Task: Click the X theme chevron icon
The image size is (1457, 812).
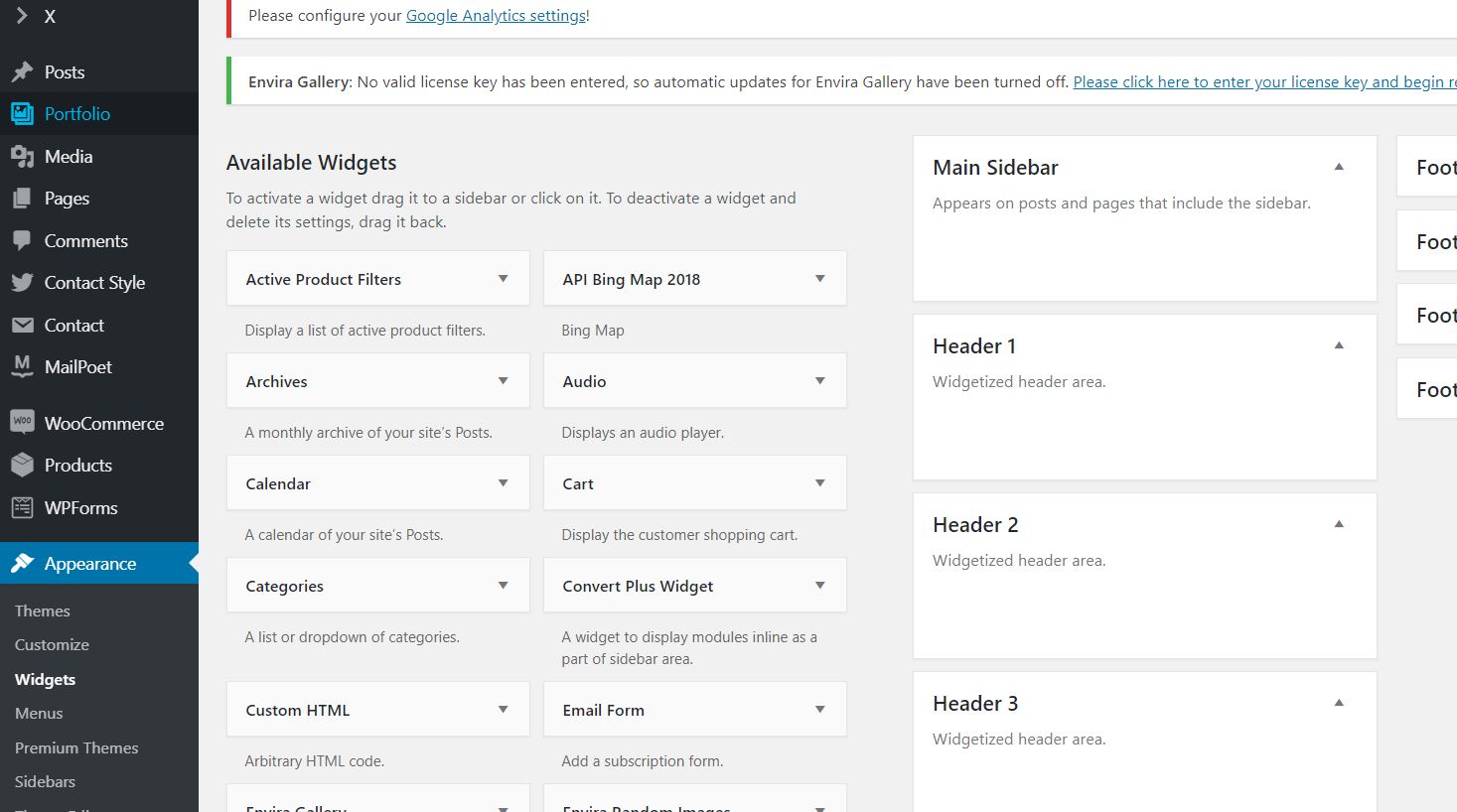Action: 22,16
